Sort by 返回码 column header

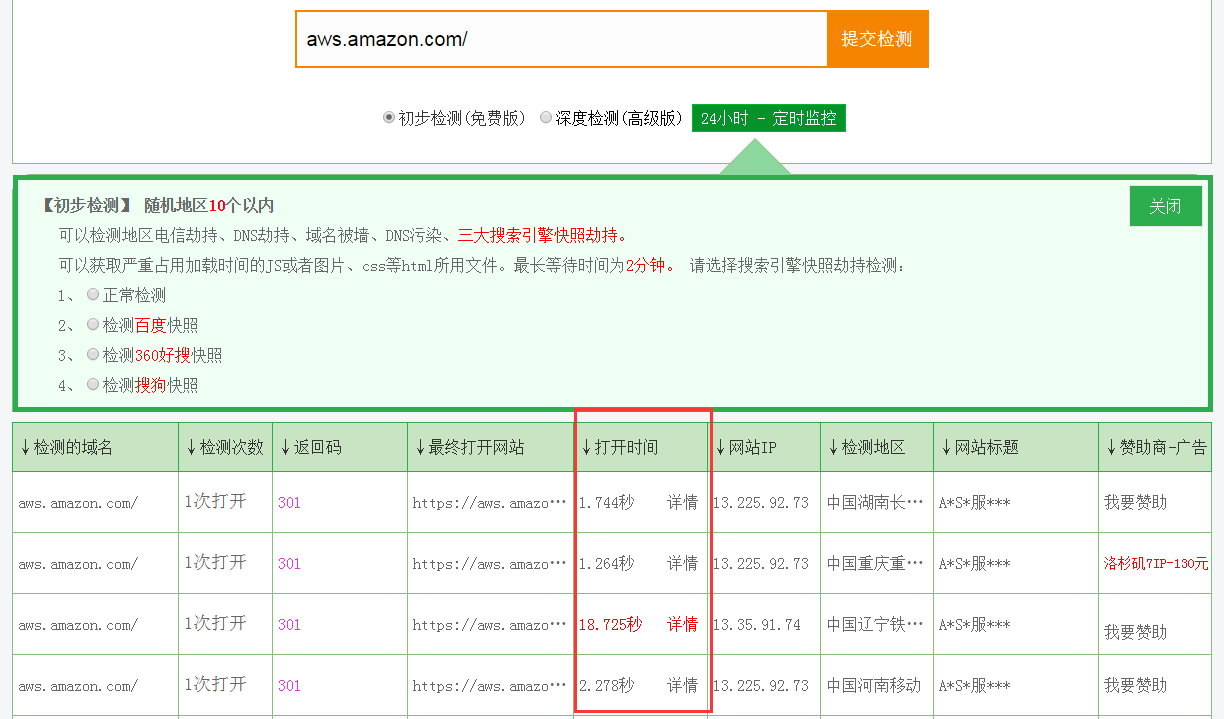click(339, 447)
